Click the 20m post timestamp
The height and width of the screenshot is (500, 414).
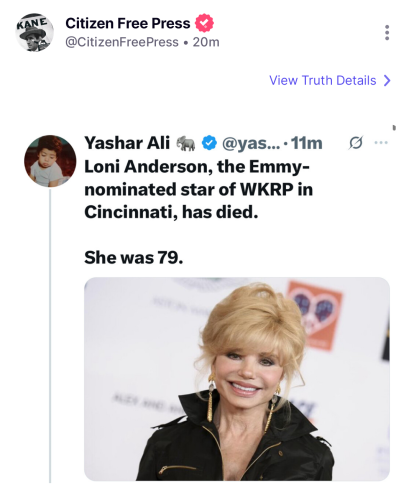206,42
